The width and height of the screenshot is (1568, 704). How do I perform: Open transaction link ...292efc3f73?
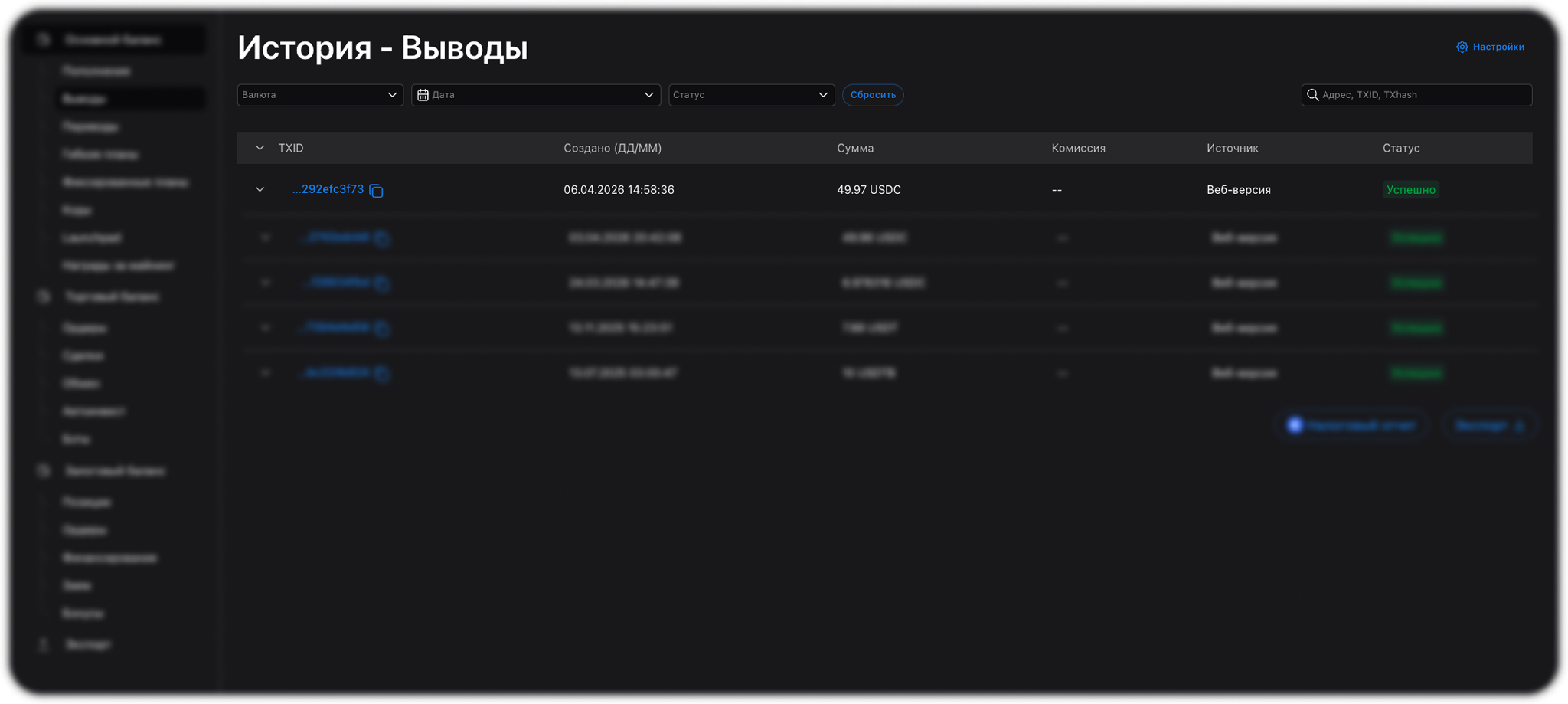point(328,189)
